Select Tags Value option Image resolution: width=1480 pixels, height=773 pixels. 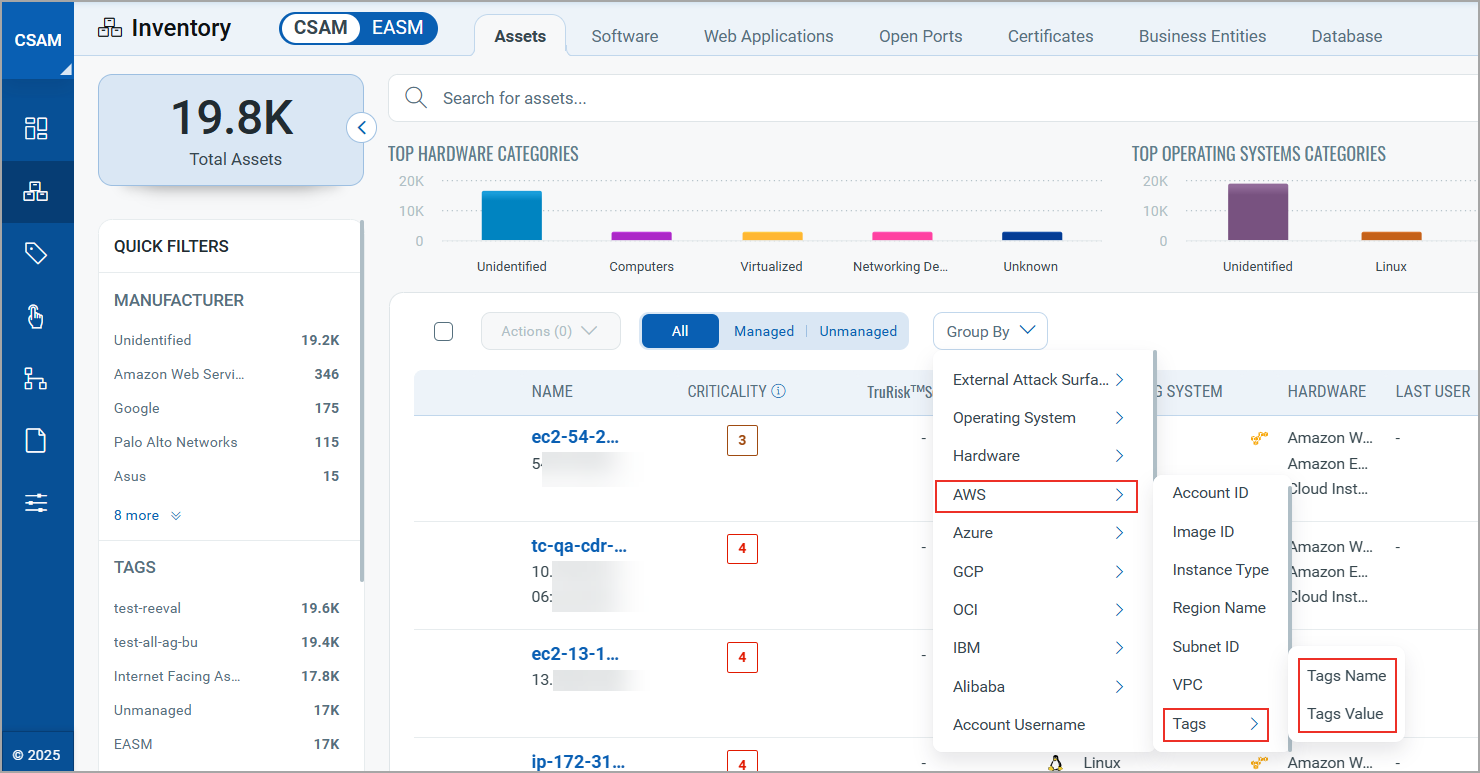1346,714
